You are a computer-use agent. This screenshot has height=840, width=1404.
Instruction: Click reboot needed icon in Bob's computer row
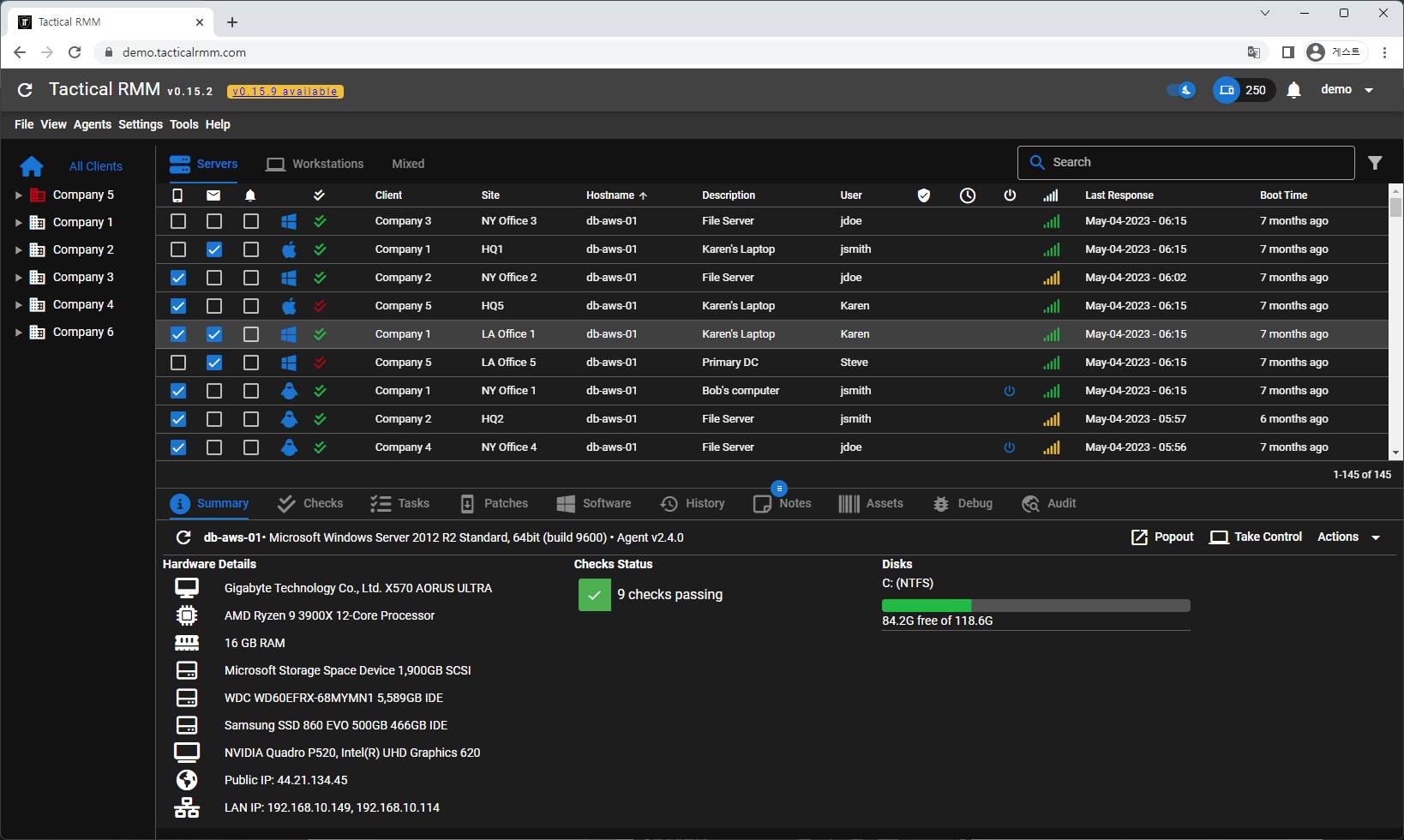[1010, 391]
